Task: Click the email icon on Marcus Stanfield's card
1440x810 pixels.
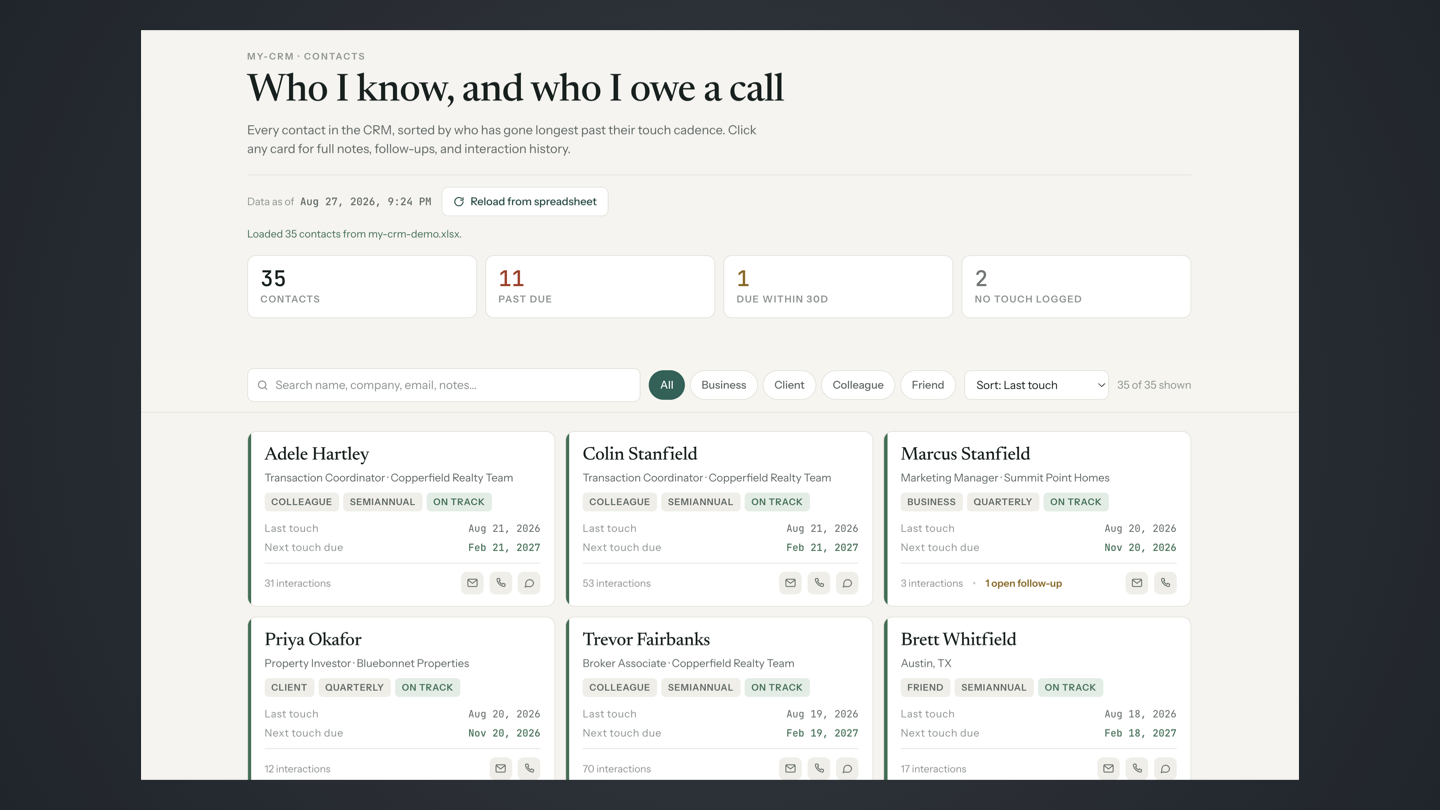Action: [1137, 583]
